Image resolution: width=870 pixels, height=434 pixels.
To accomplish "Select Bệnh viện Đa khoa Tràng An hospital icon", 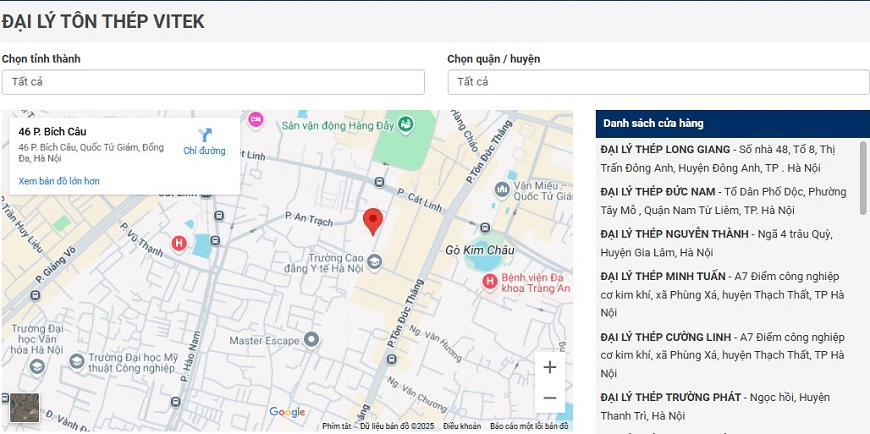I will point(489,282).
